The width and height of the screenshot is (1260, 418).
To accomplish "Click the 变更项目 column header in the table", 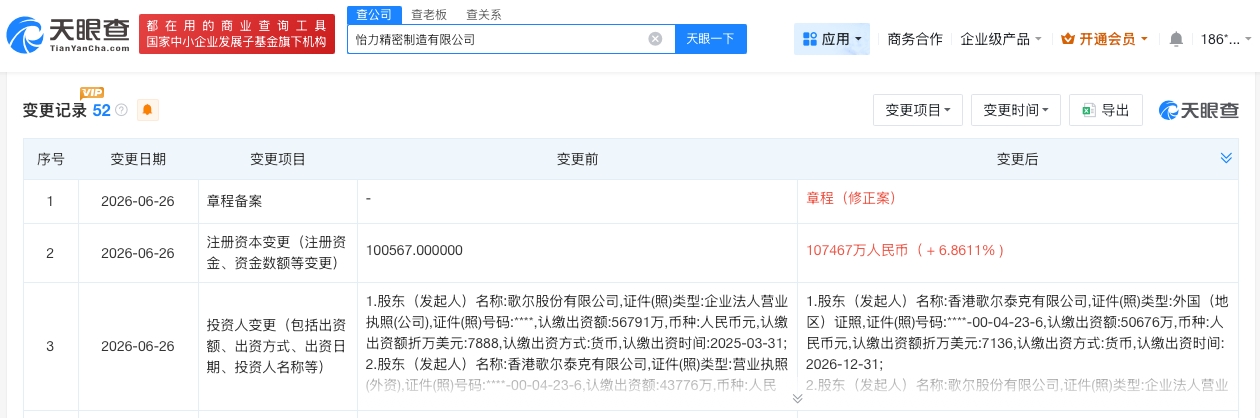I will pos(278,159).
